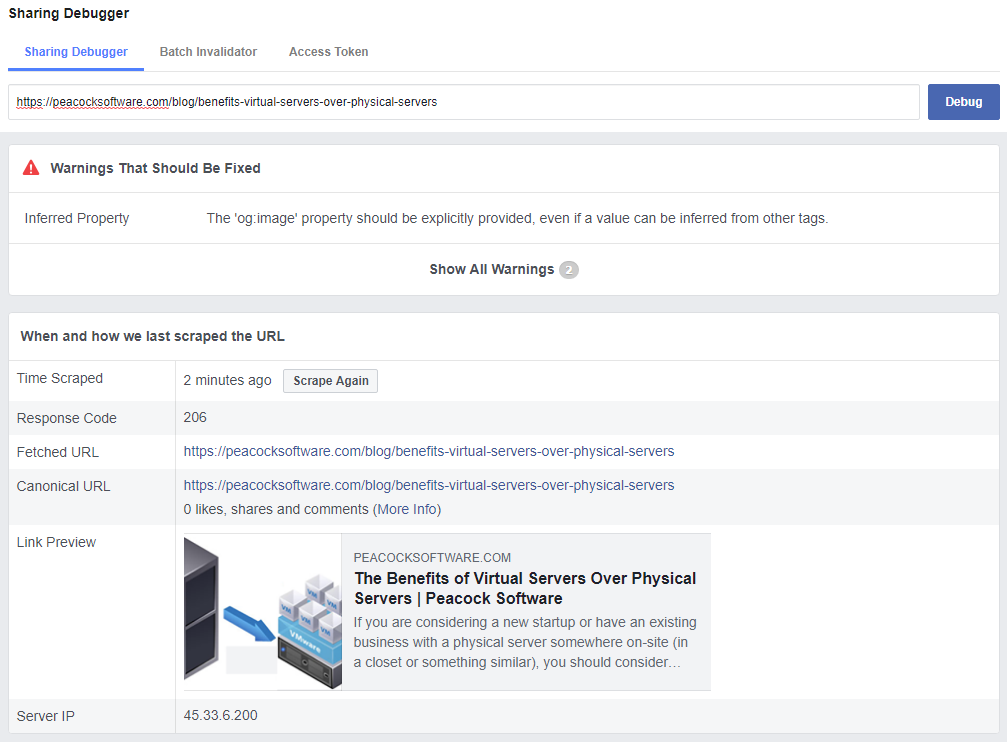Select the response code value 206
Screen dimensions: 1007x742
point(195,418)
